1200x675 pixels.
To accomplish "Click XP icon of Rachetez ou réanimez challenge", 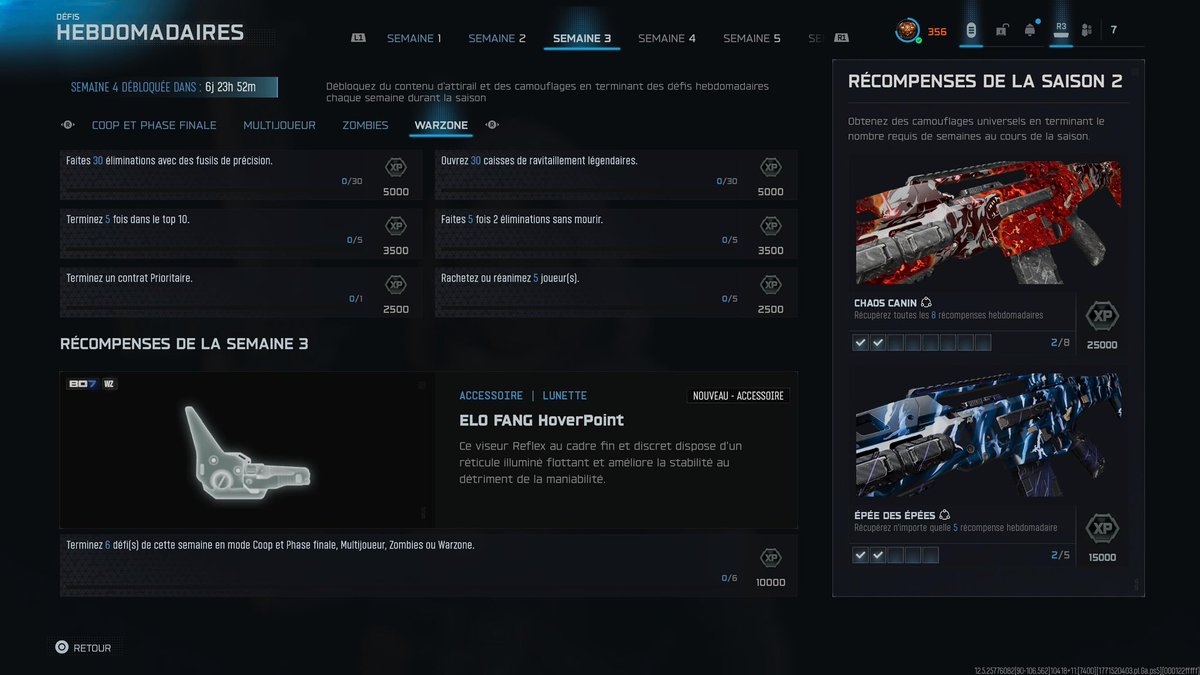I will 770,285.
